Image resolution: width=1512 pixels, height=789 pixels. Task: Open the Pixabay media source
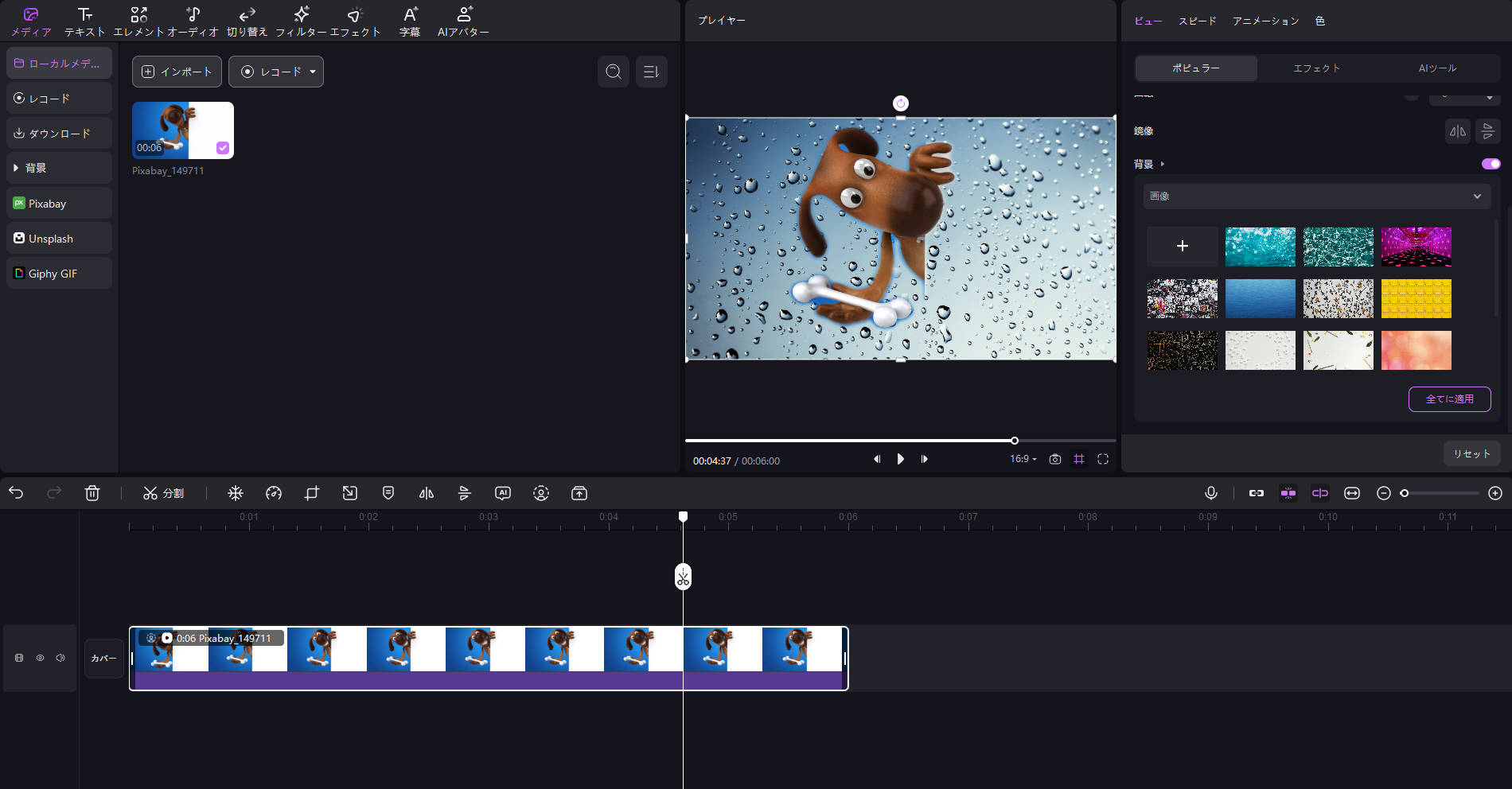click(x=59, y=203)
